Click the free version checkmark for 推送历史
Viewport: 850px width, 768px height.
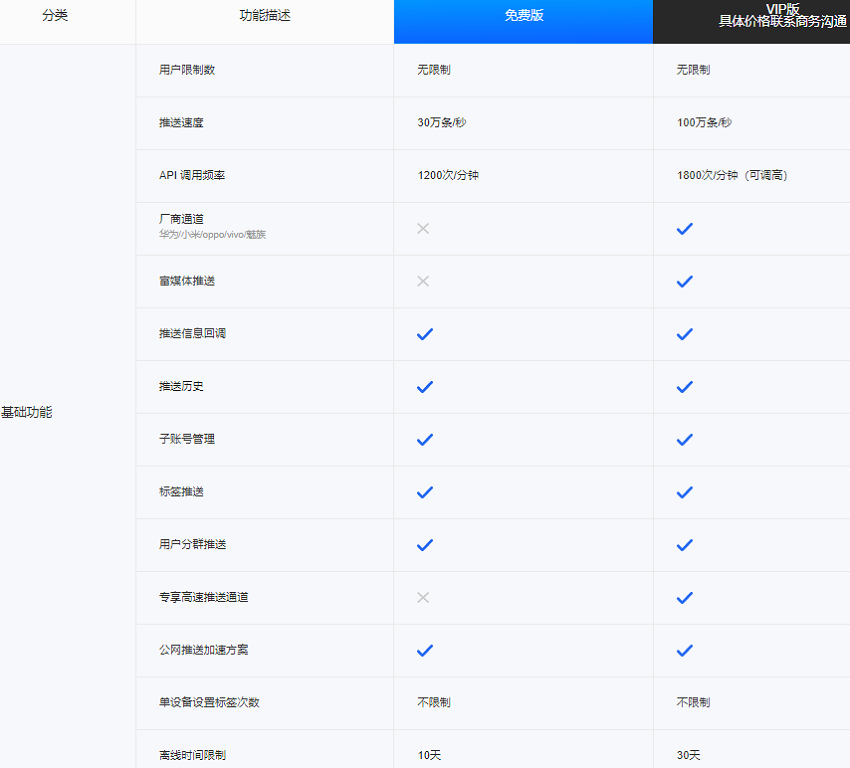(425, 386)
